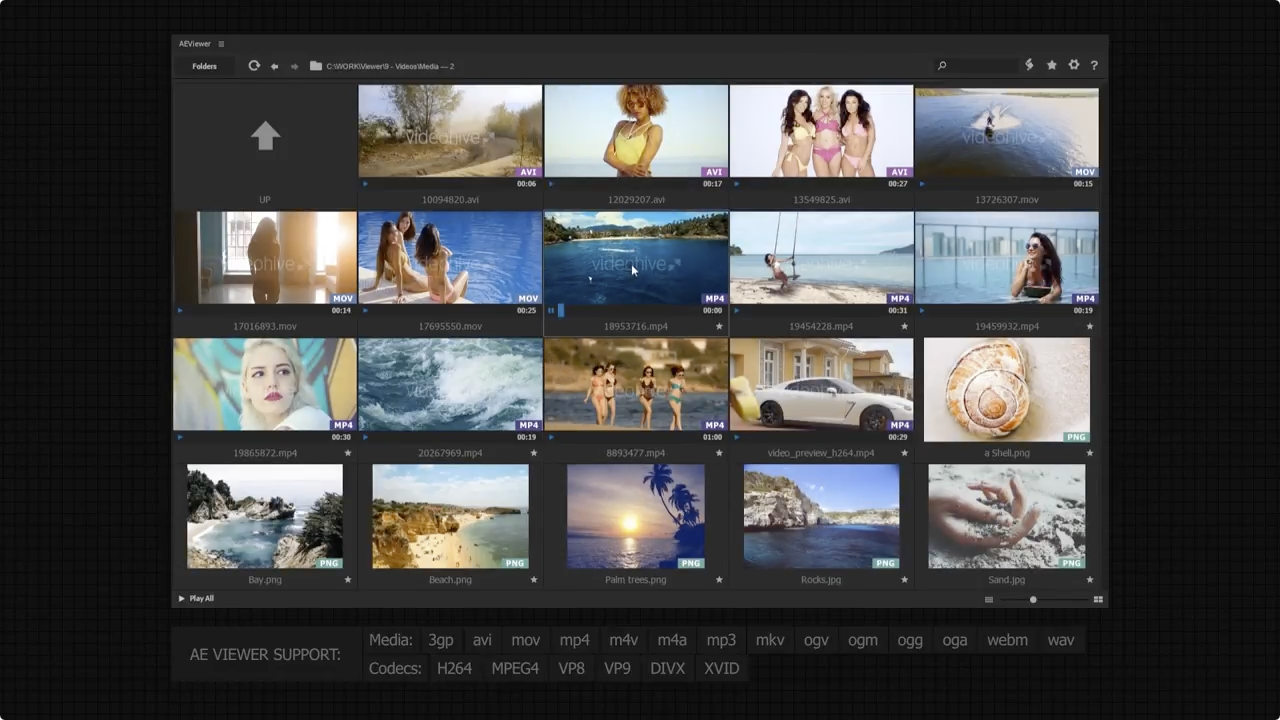Click the lightning bolt icon
Image resolution: width=1280 pixels, height=720 pixels.
click(x=1029, y=65)
